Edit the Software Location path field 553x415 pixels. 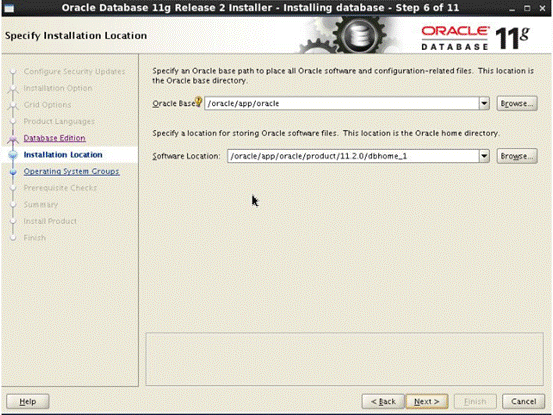pos(353,156)
